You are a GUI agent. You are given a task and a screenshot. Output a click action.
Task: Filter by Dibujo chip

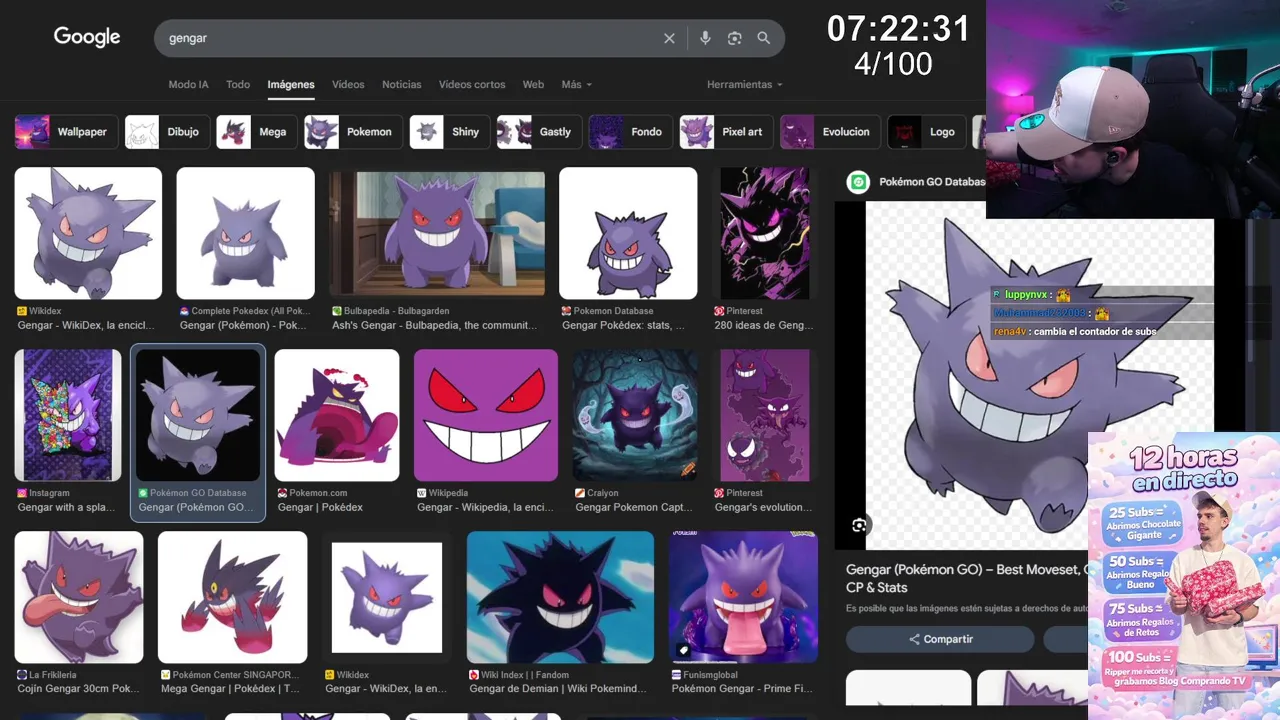pos(167,132)
